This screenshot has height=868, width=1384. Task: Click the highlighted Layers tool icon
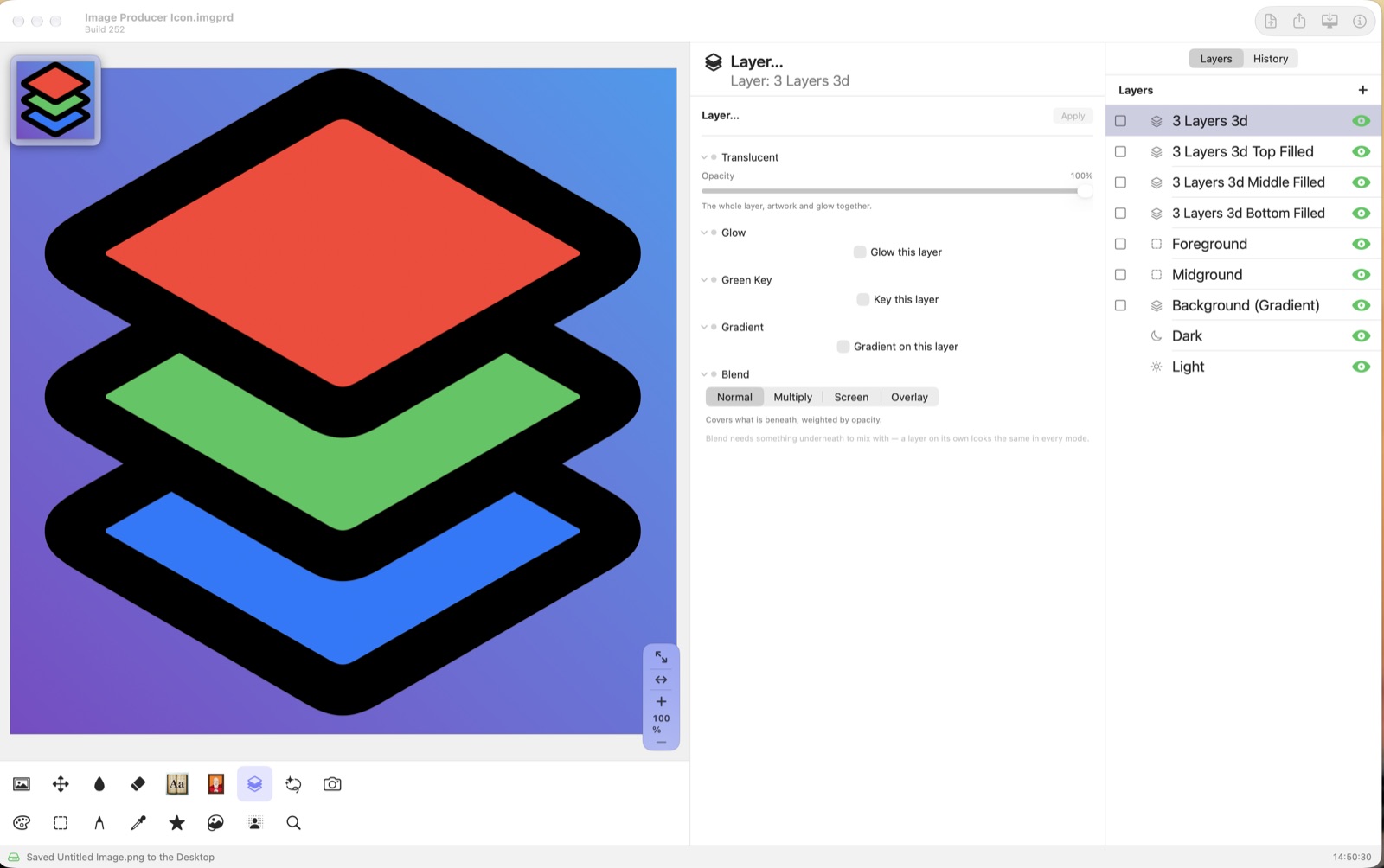tap(254, 784)
